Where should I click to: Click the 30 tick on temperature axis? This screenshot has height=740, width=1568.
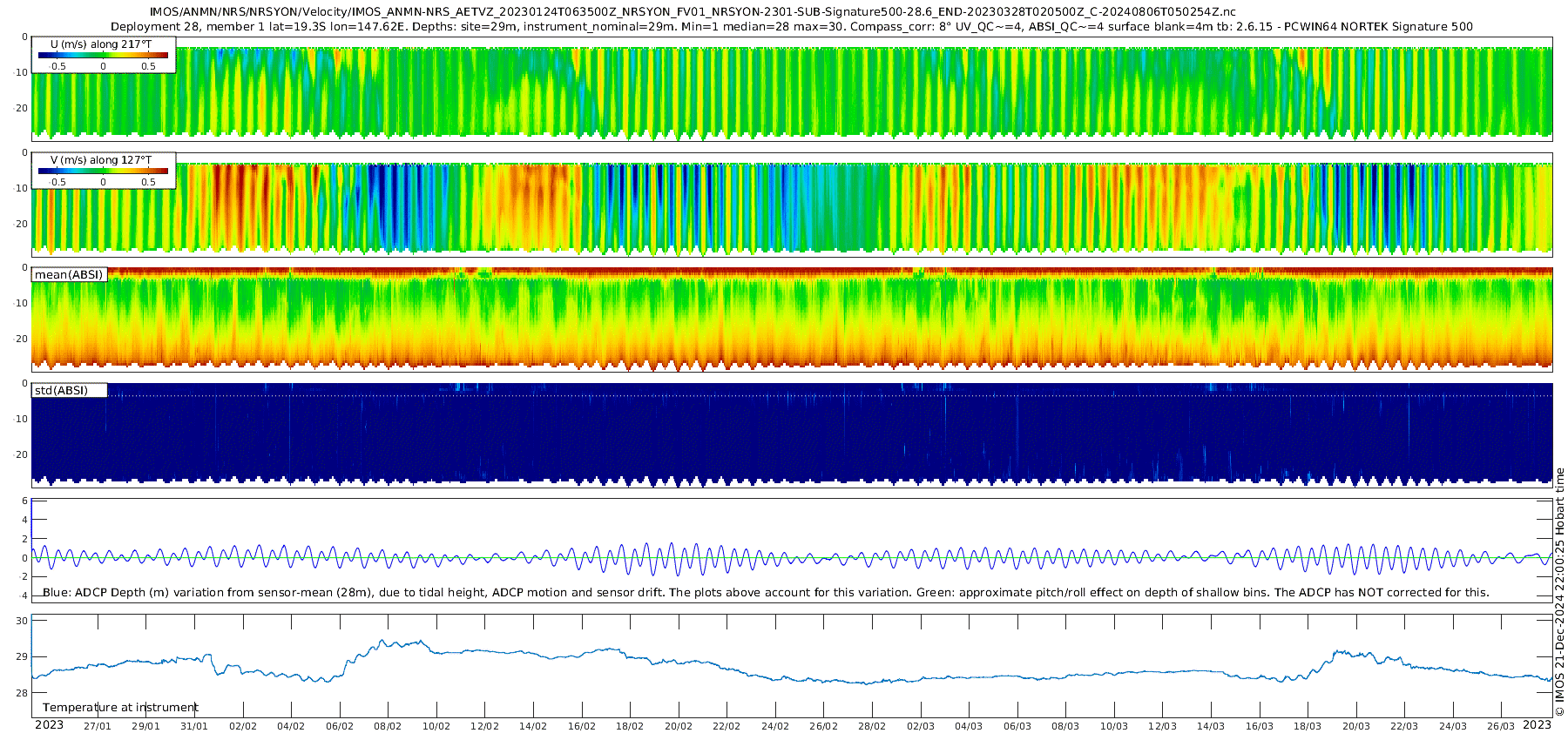coord(22,622)
